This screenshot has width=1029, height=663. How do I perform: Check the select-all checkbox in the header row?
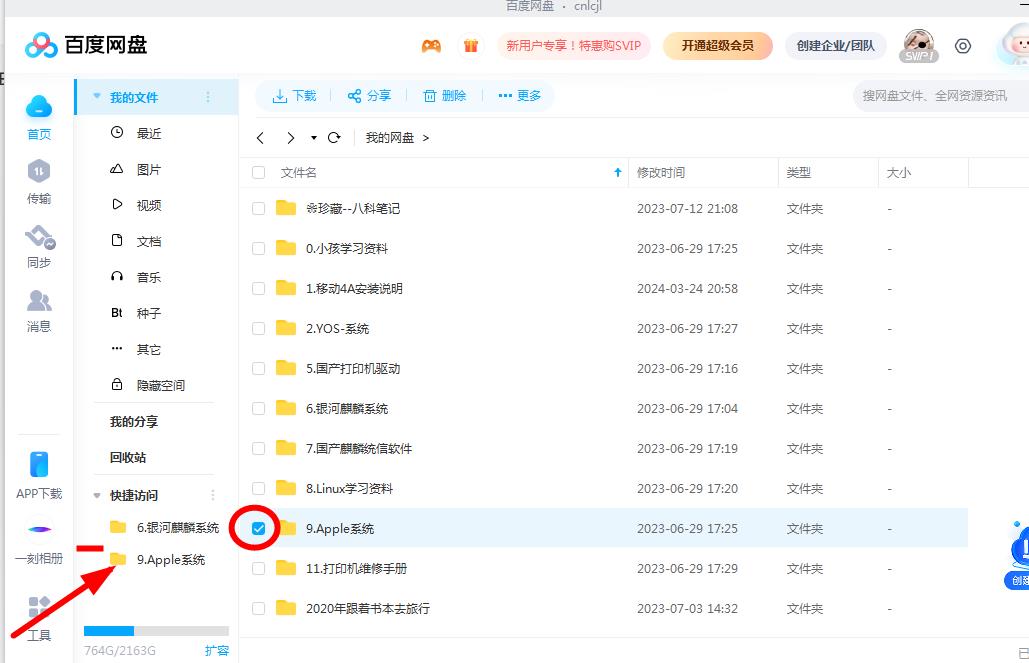click(258, 172)
